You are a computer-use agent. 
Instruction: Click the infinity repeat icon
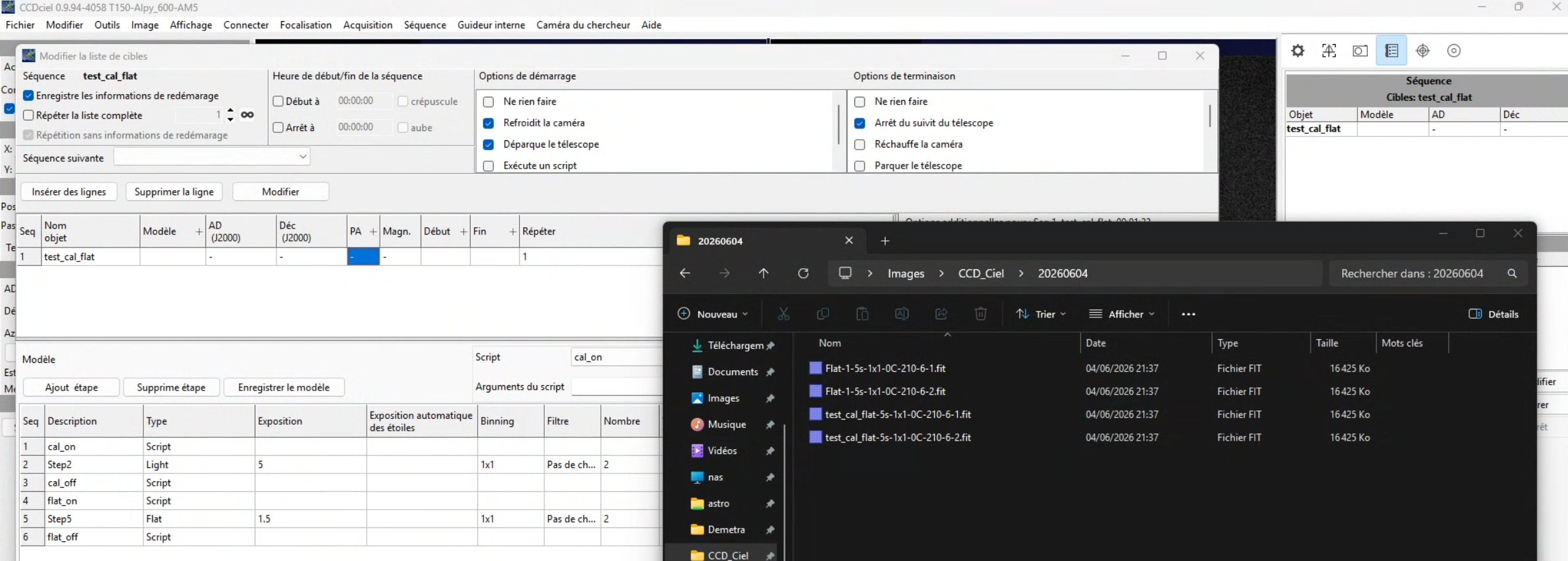click(247, 115)
